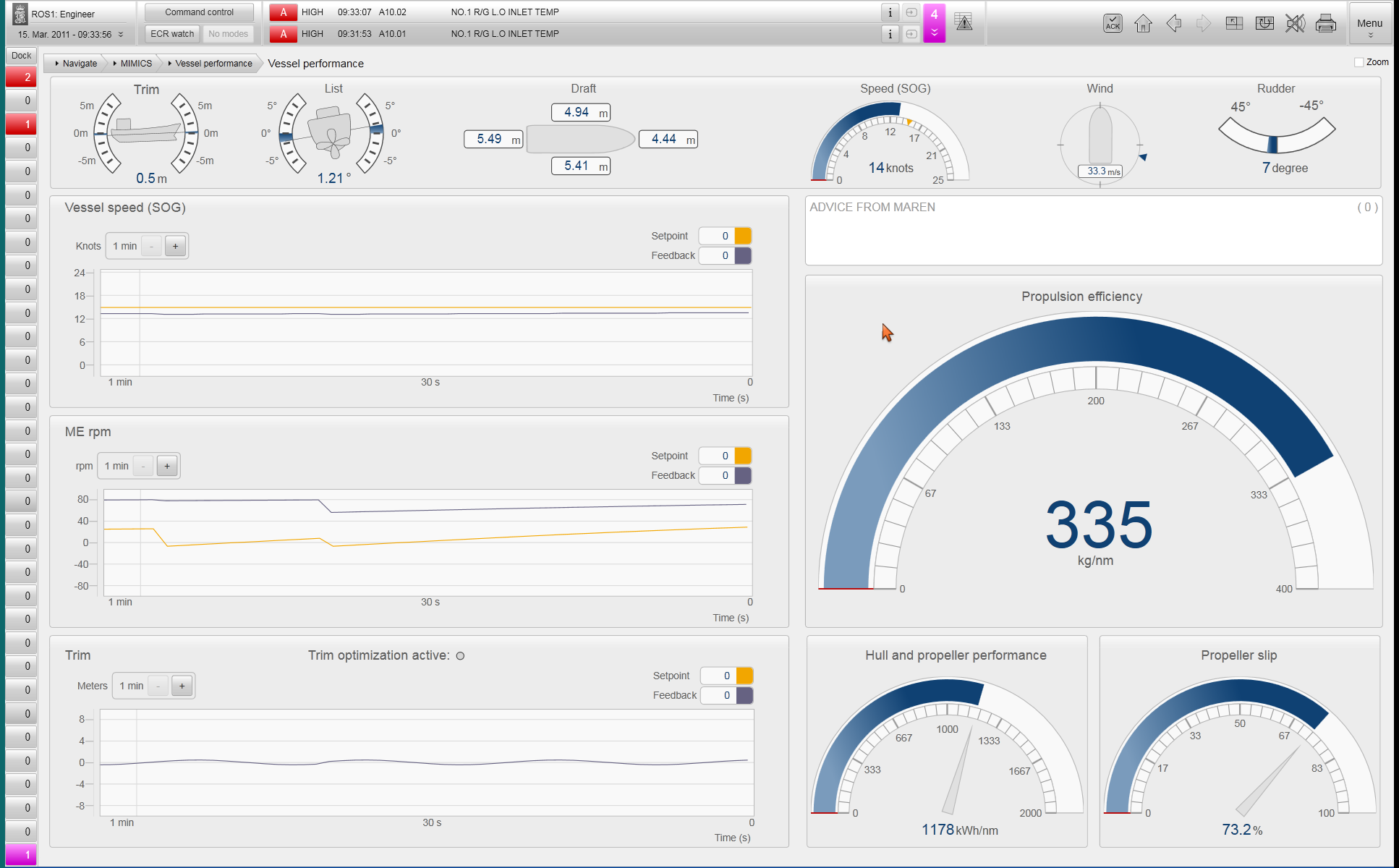The image size is (1399, 868).
Task: Go to the Home screen icon
Action: pos(1143,23)
